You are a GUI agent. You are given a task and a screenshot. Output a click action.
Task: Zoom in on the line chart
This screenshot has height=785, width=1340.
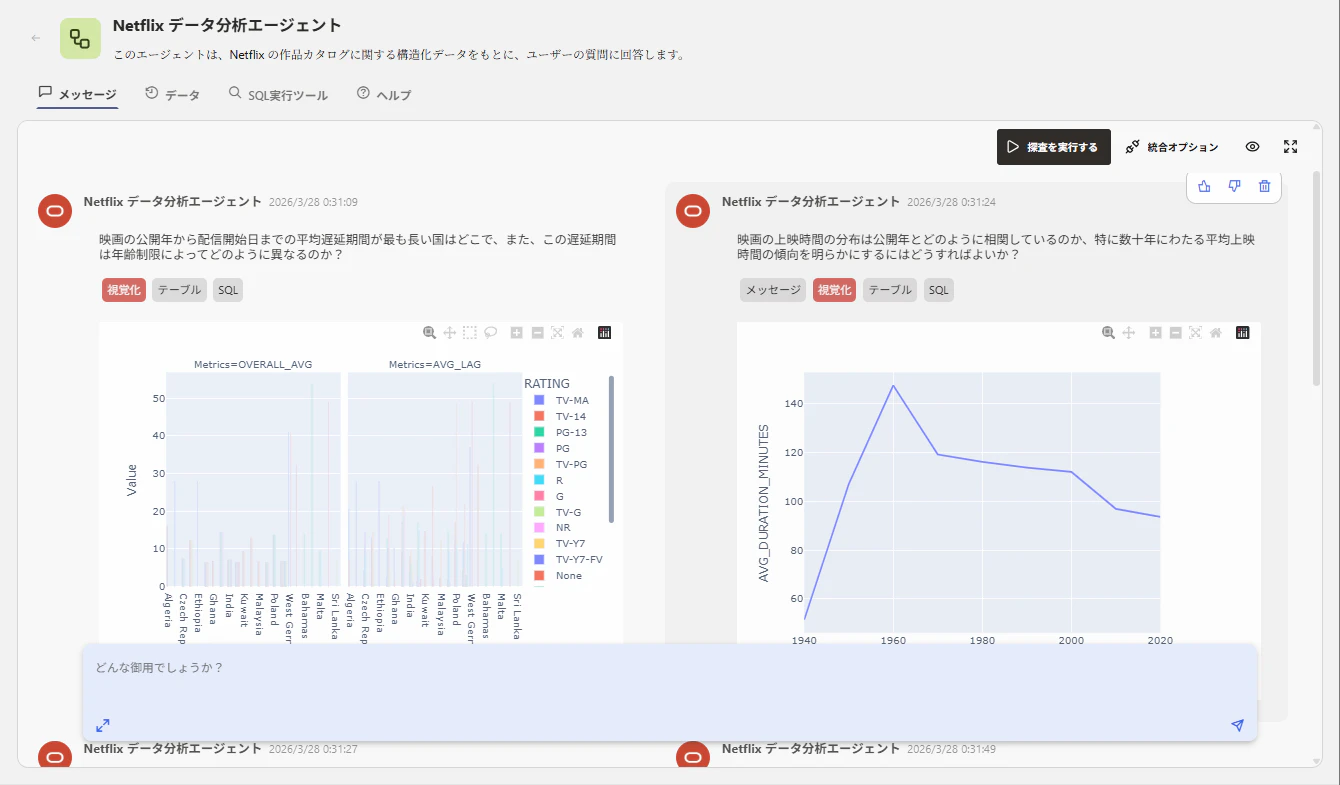click(x=1155, y=333)
